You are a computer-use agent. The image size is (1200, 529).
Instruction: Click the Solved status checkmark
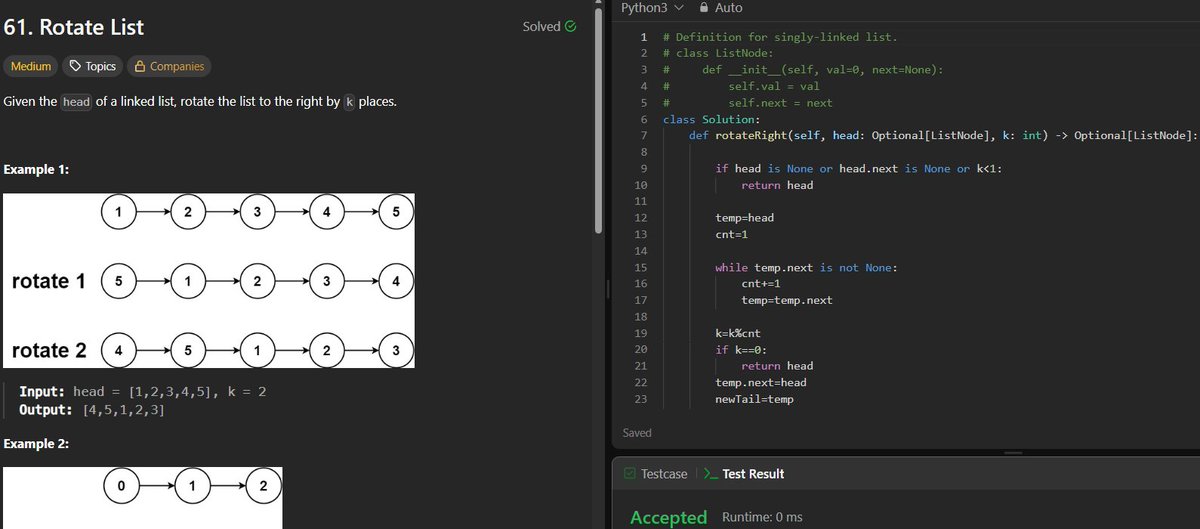click(570, 26)
